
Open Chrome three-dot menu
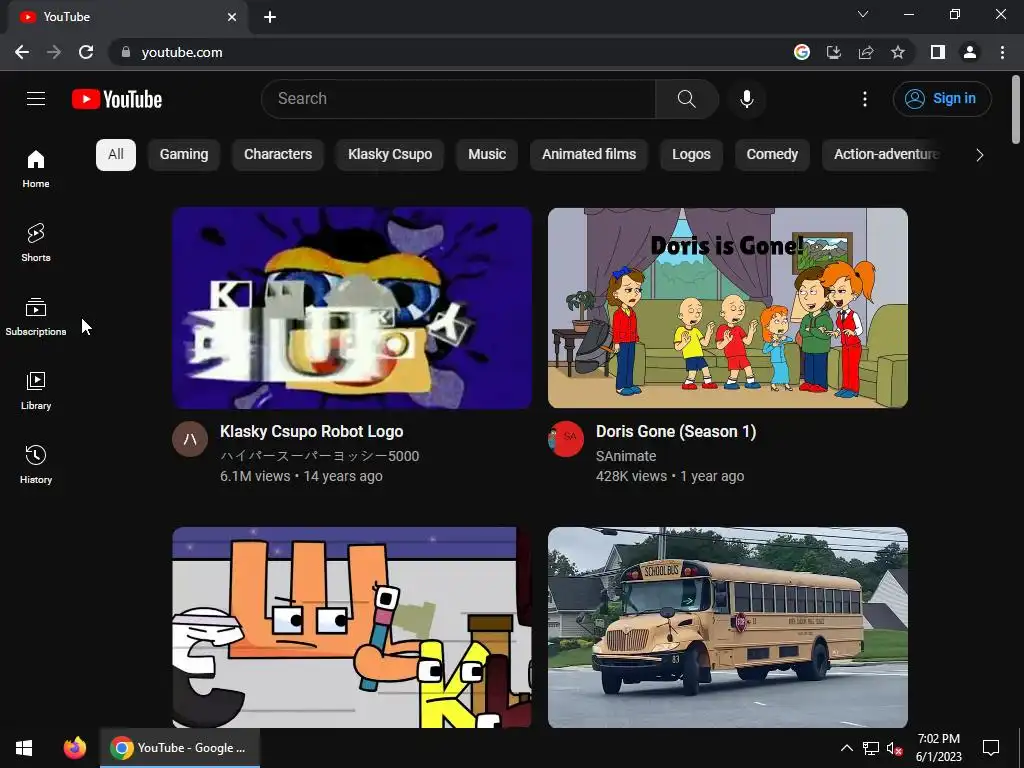tap(1002, 52)
